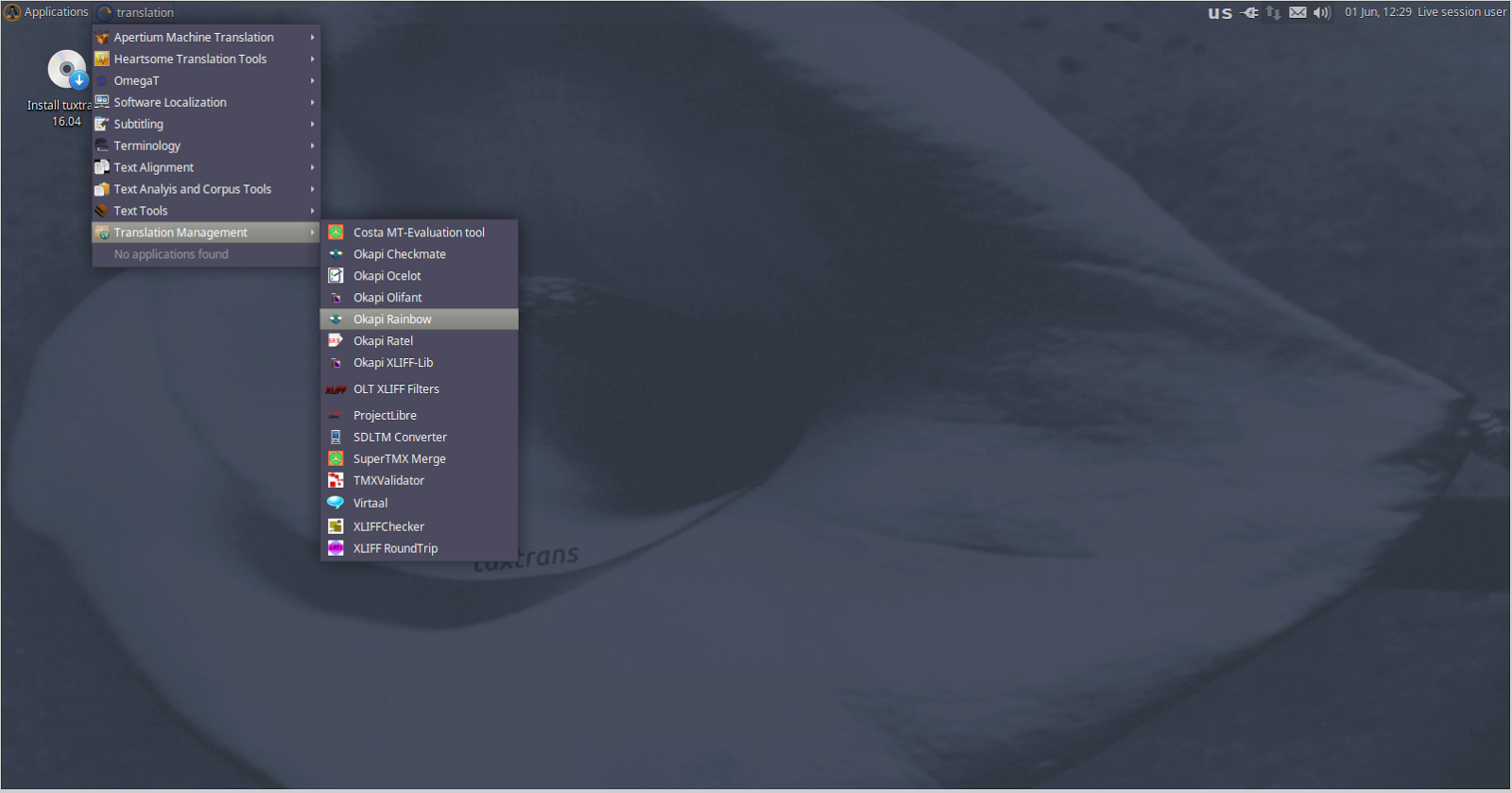Open the mail envelope indicator in panel
Image resolution: width=1512 pixels, height=793 pixels.
pos(1297,12)
